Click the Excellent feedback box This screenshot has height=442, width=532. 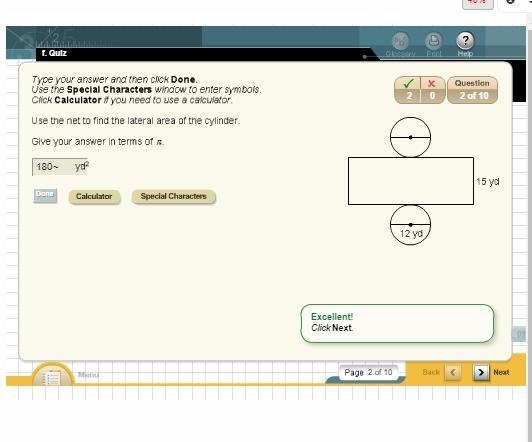[x=397, y=323]
